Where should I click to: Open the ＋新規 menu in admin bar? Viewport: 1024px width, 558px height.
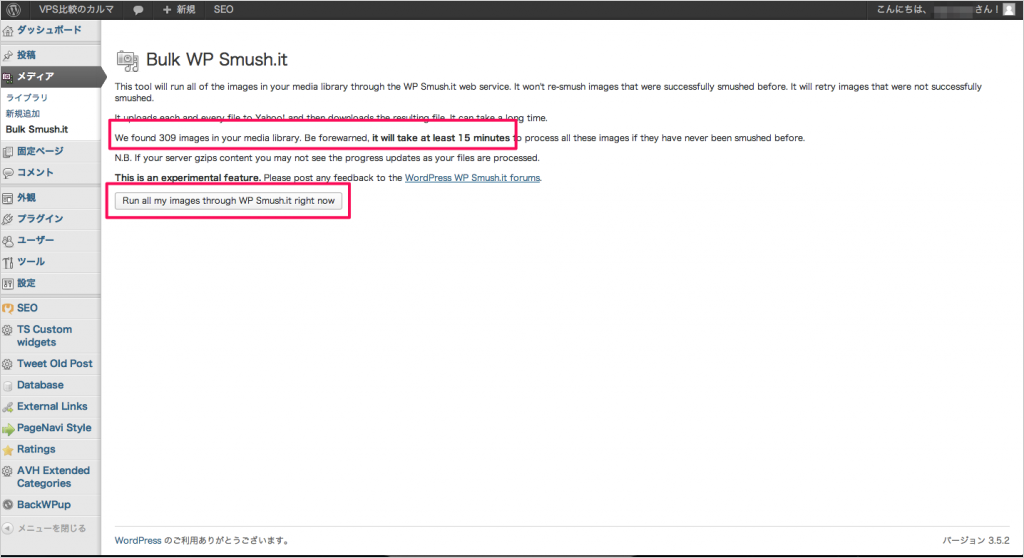(179, 9)
